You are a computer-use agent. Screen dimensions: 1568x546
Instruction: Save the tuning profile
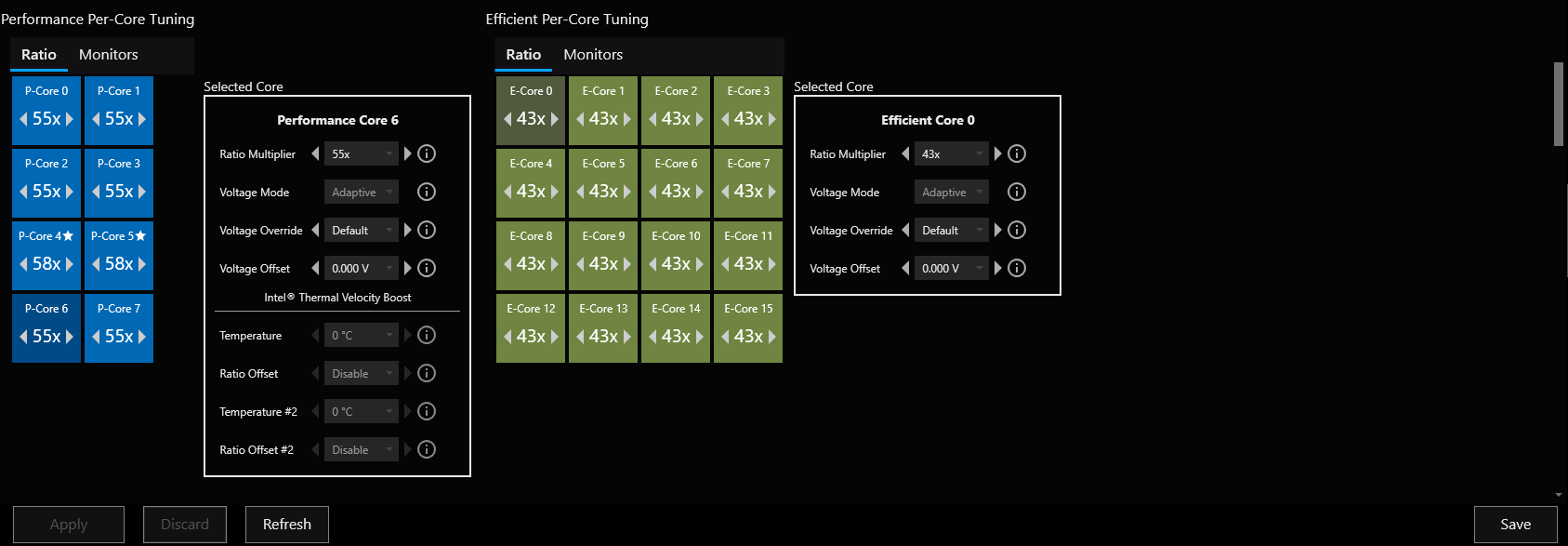[x=1516, y=525]
